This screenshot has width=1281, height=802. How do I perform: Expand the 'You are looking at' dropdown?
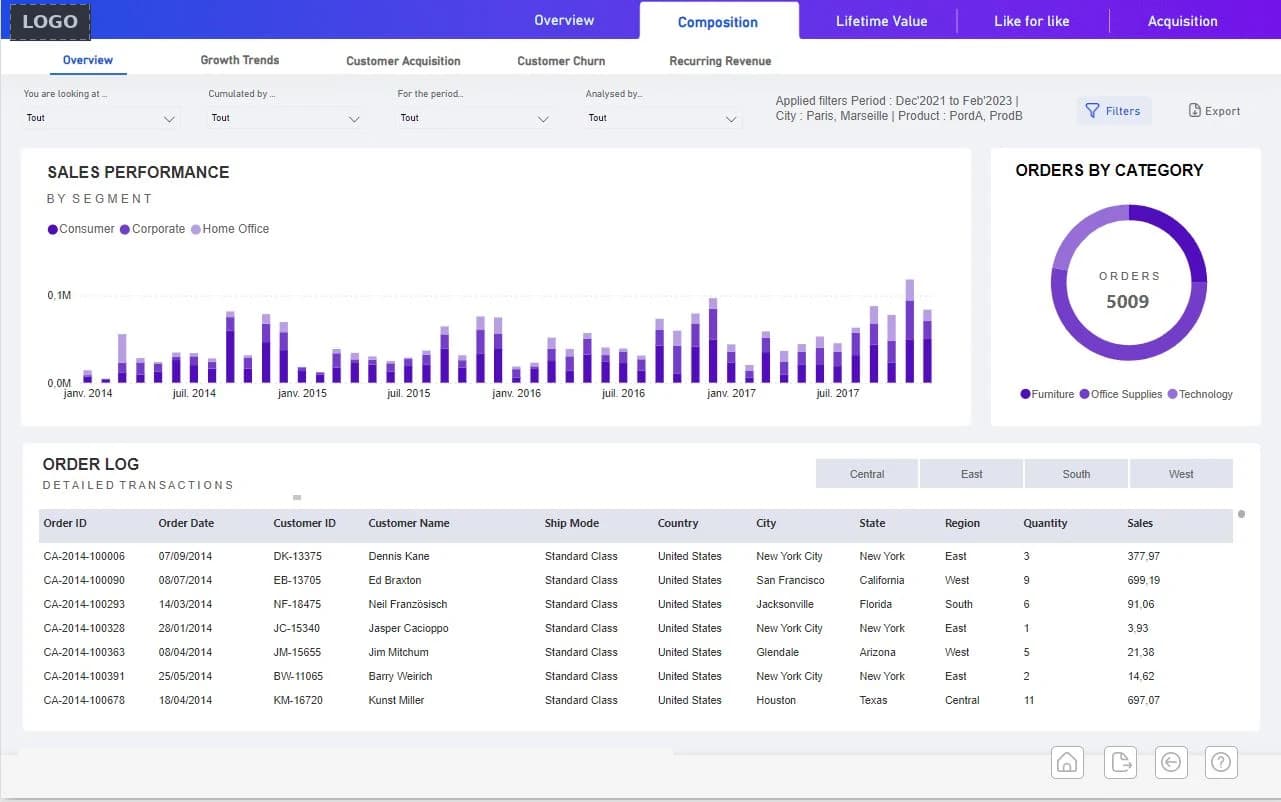100,118
